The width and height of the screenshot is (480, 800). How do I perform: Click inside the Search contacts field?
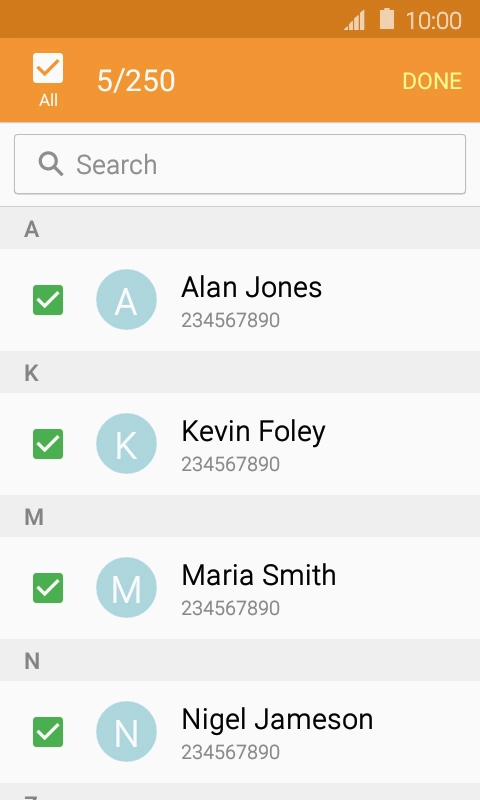240,164
